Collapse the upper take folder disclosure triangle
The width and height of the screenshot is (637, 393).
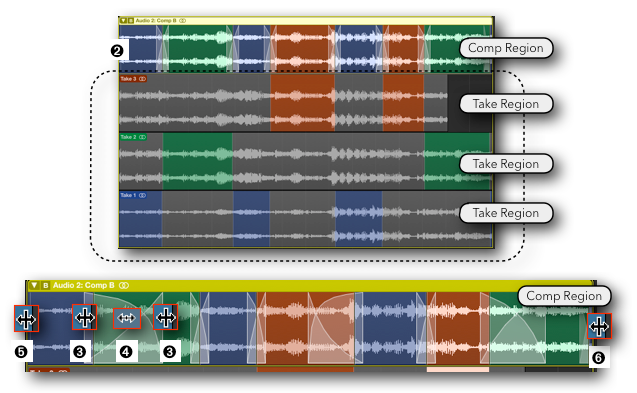(x=124, y=20)
